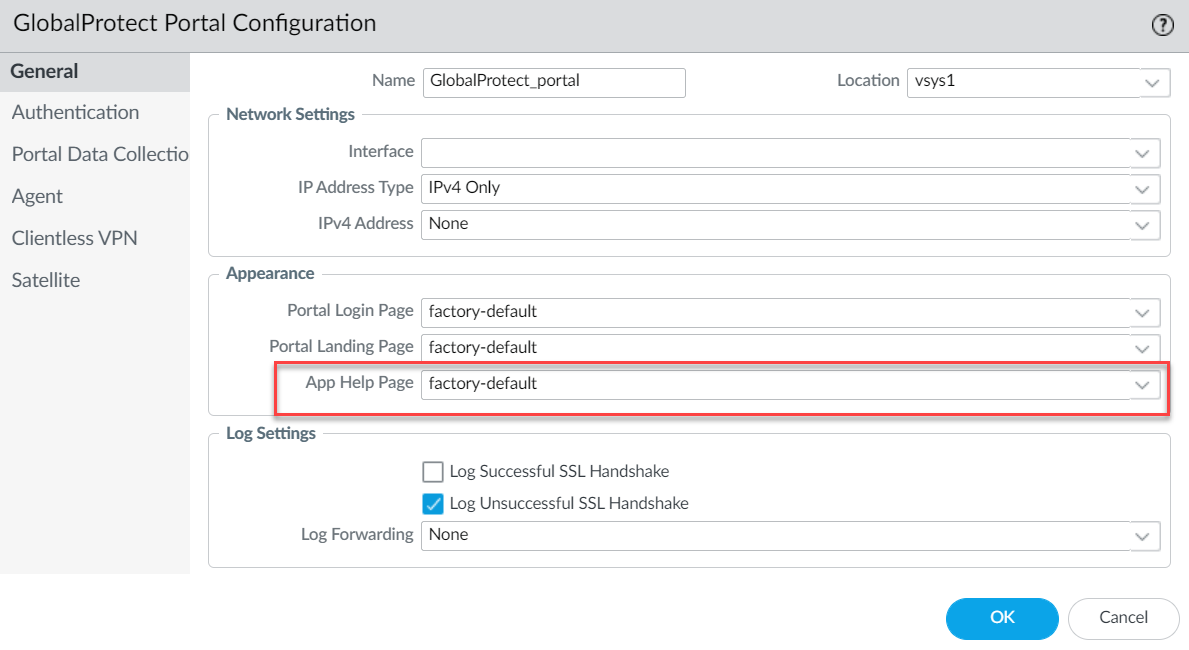Screen dimensions: 1189x650
Task: Open Portal Landing Page dropdown
Action: click(1142, 348)
